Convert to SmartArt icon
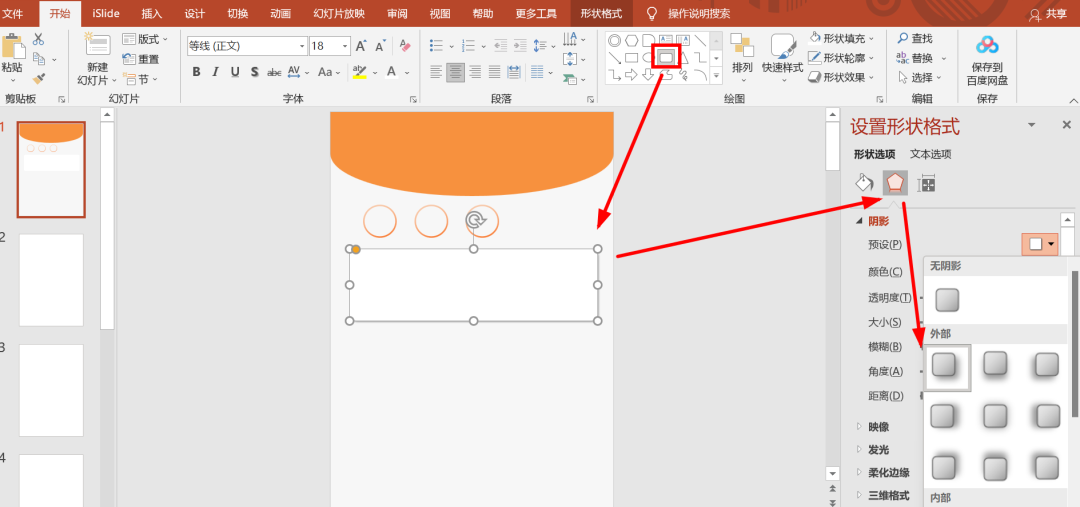 569,79
